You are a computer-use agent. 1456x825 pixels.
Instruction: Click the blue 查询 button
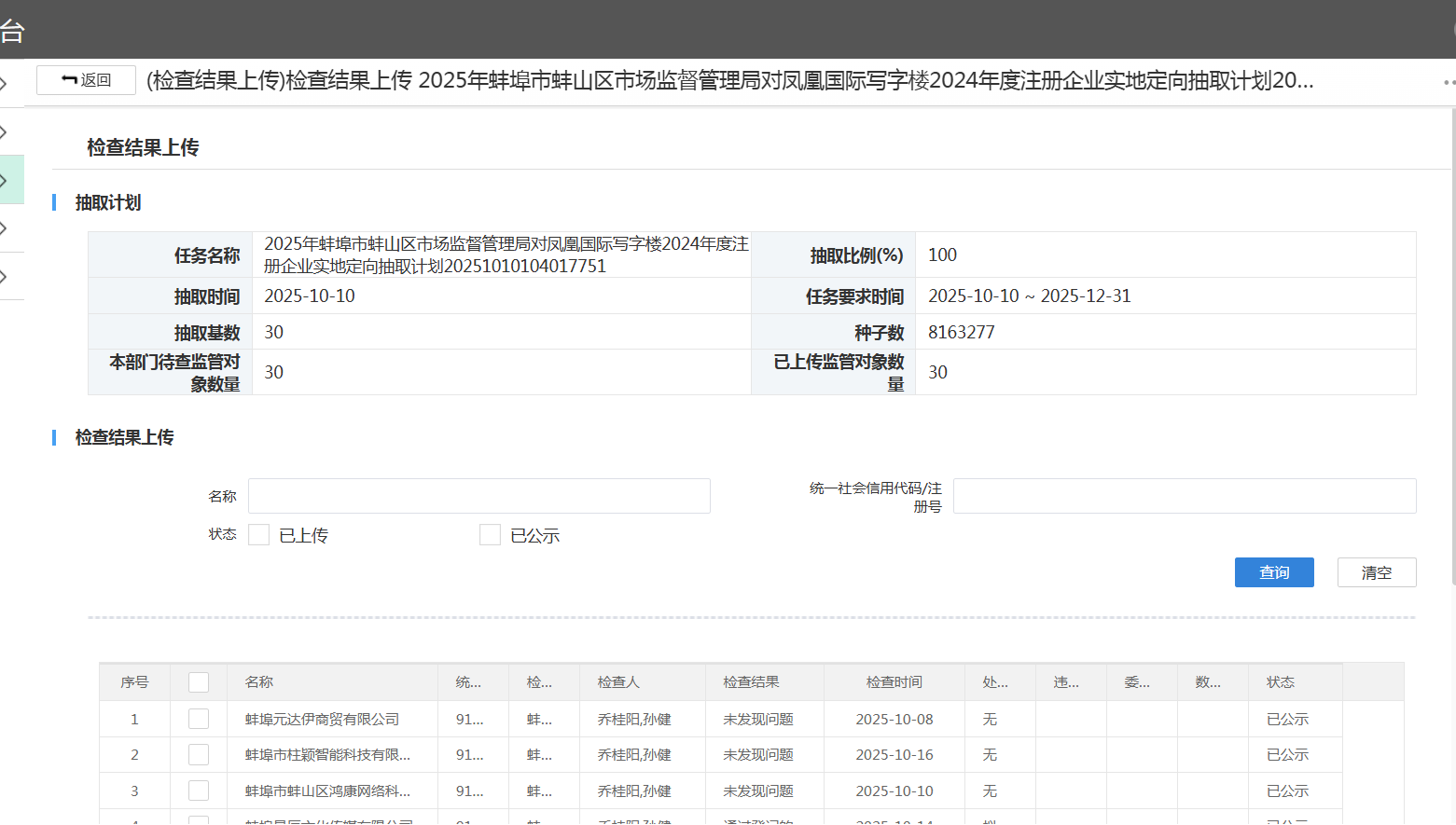[x=1273, y=572]
